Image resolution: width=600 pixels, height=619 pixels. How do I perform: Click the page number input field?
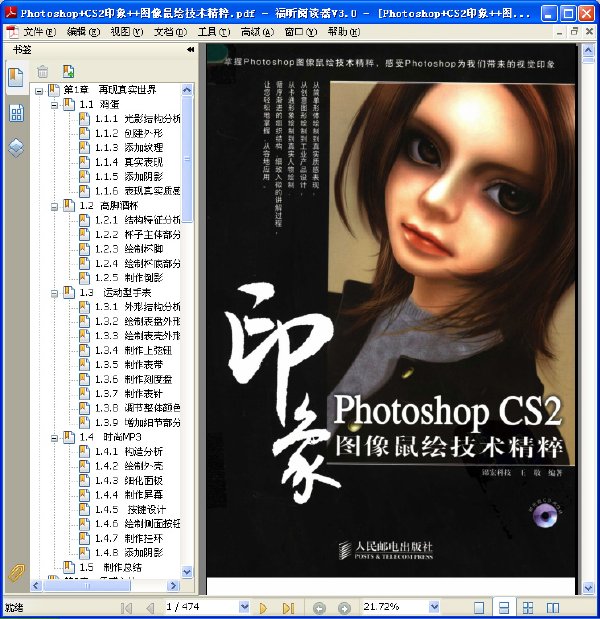click(x=202, y=606)
